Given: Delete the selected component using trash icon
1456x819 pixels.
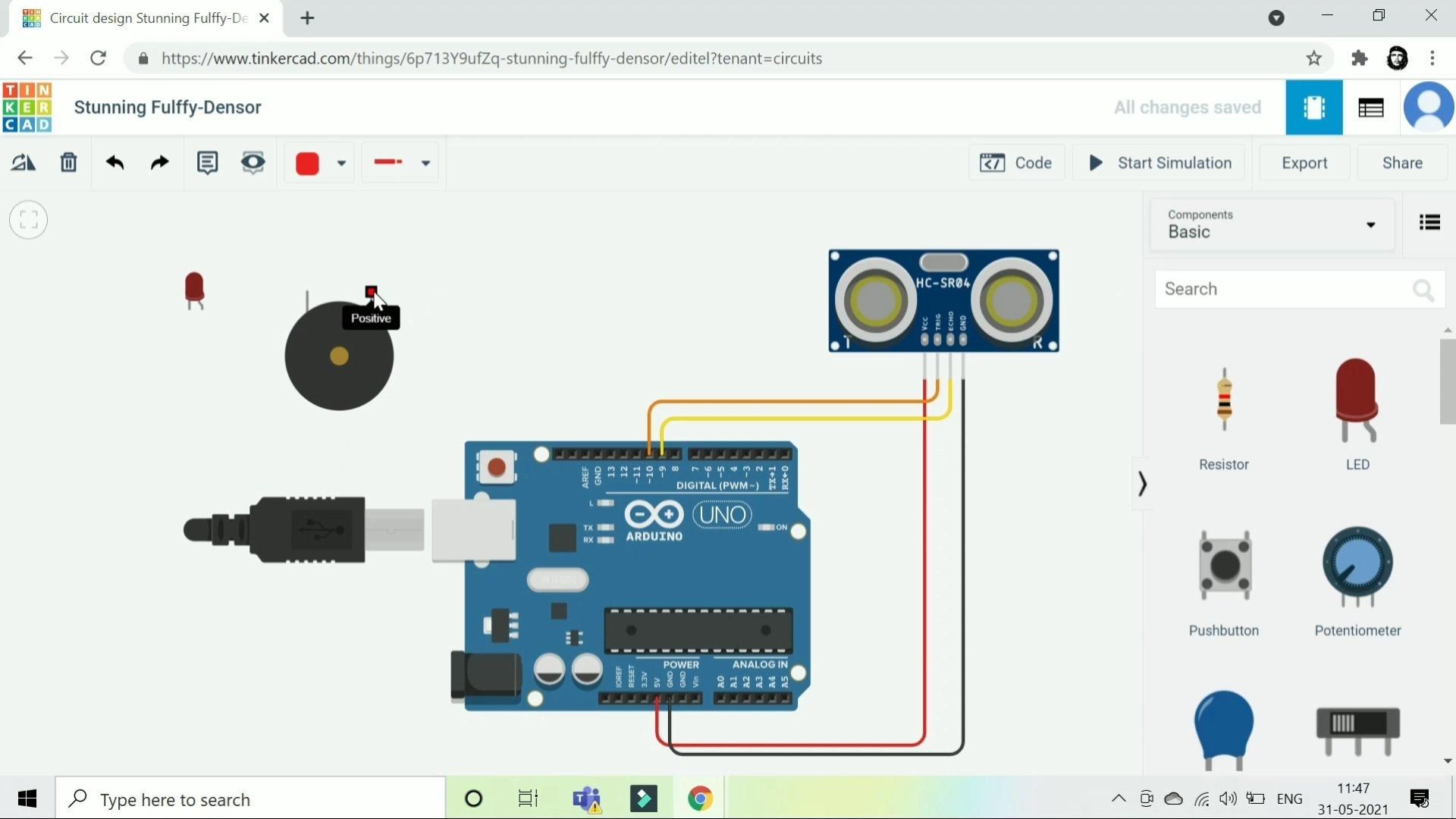Looking at the screenshot, I should tap(68, 162).
